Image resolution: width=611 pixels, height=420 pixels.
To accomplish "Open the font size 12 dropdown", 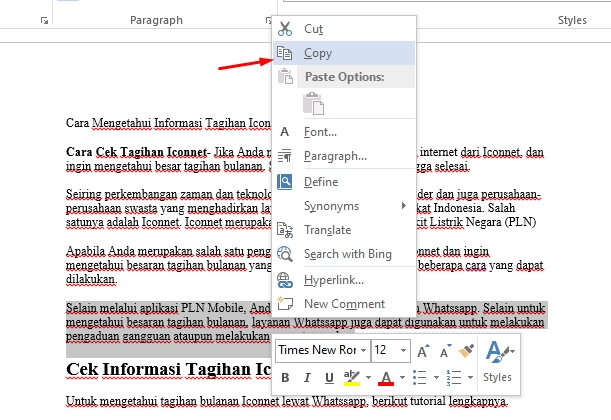I will (403, 350).
